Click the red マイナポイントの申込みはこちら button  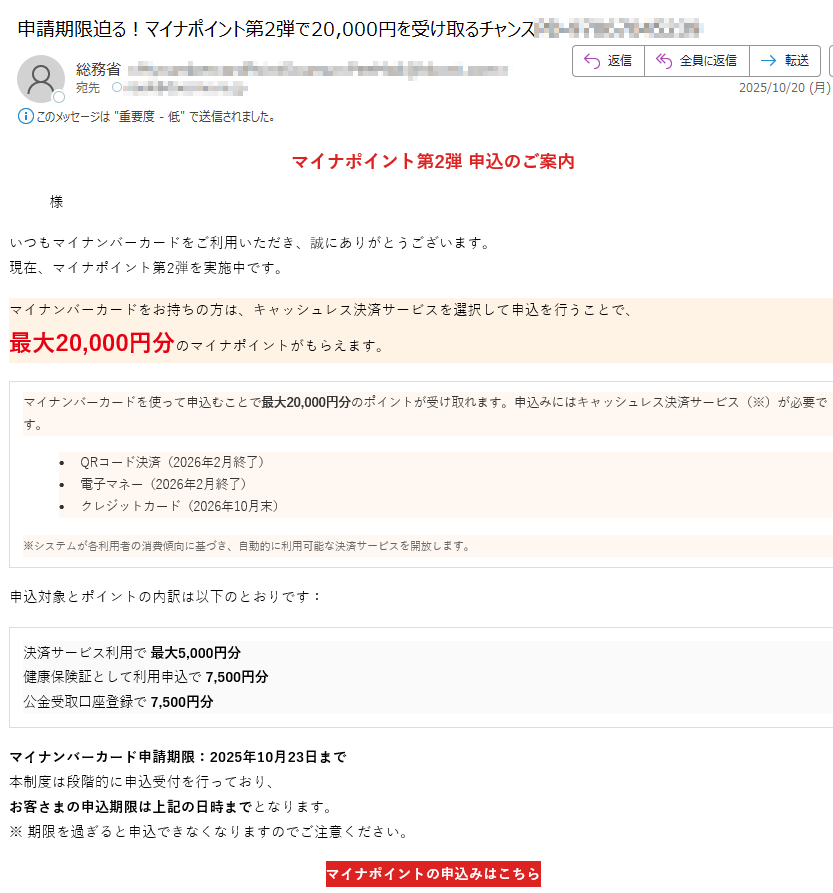coord(434,873)
